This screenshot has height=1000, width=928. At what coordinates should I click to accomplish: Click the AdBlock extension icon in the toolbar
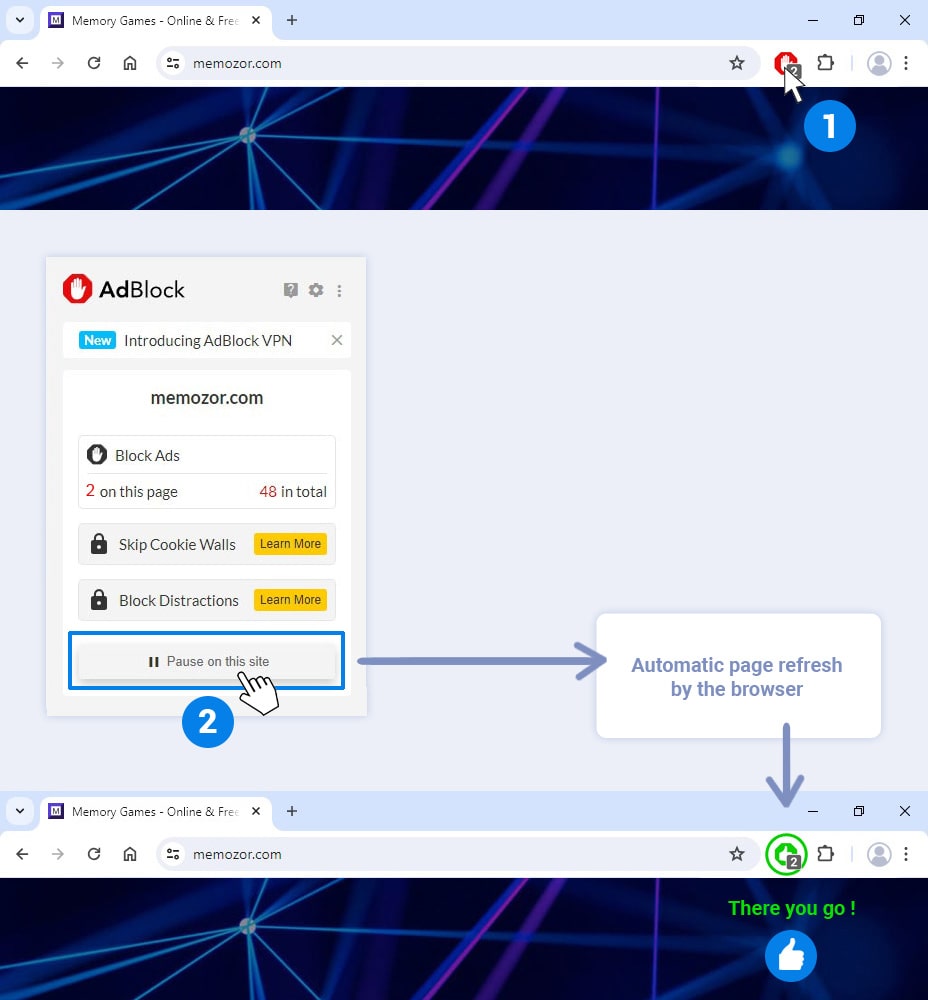coord(786,62)
